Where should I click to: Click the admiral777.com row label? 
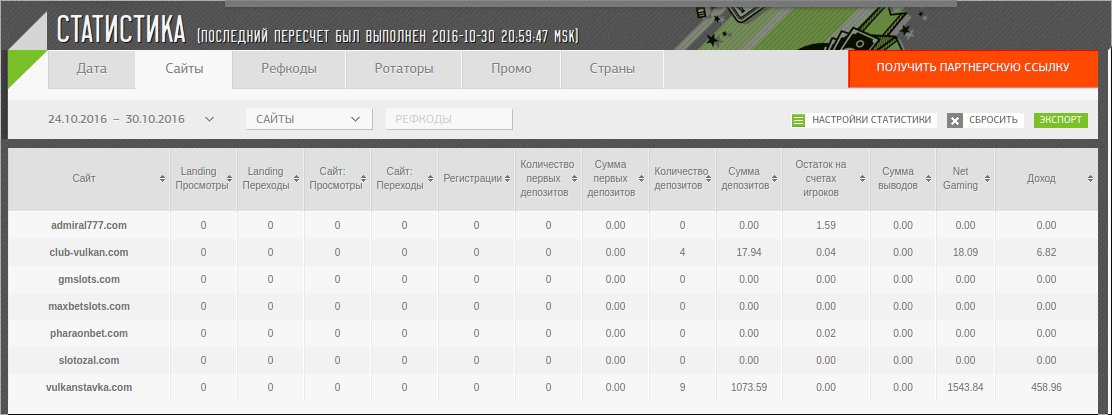(x=89, y=225)
